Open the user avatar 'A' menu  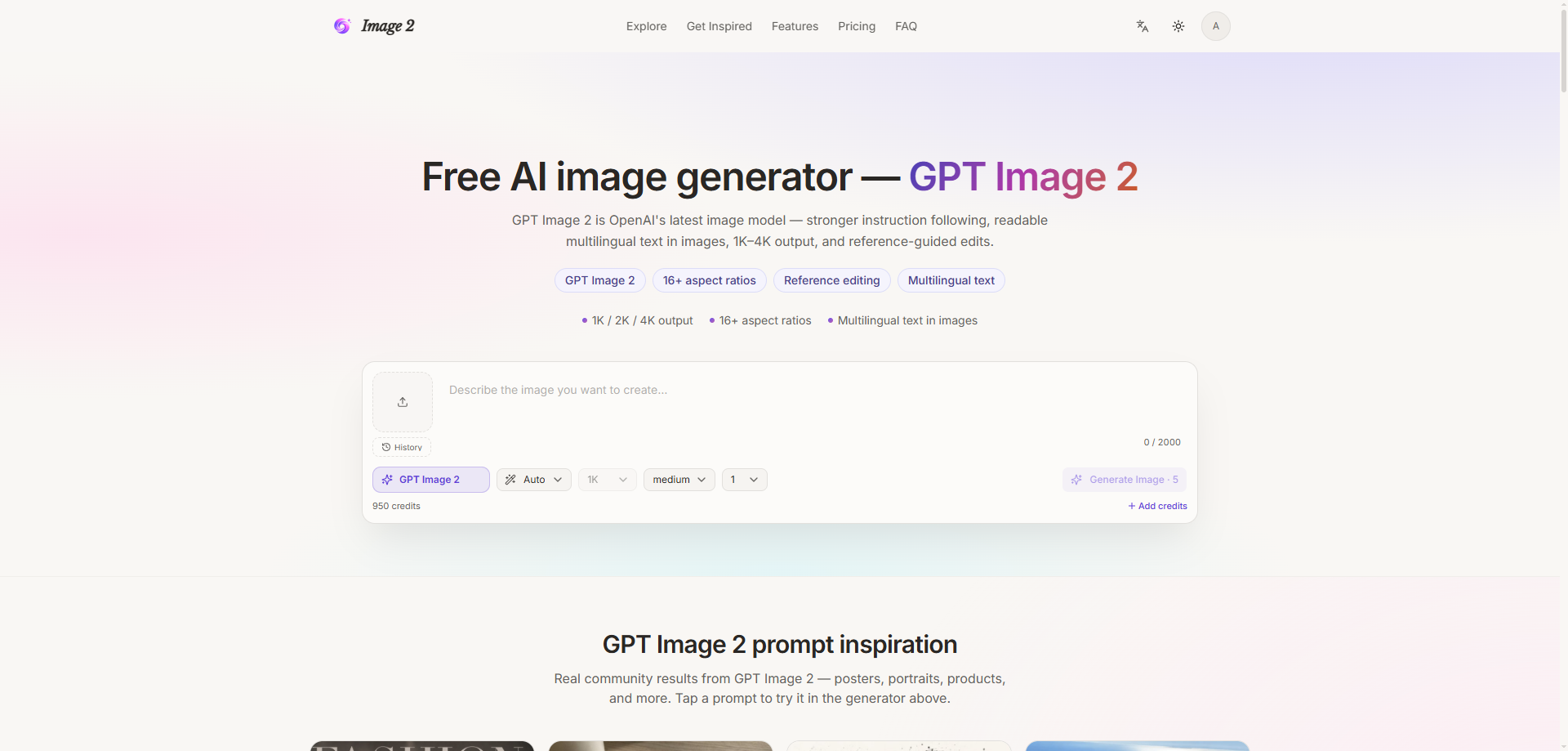pyautogui.click(x=1216, y=26)
